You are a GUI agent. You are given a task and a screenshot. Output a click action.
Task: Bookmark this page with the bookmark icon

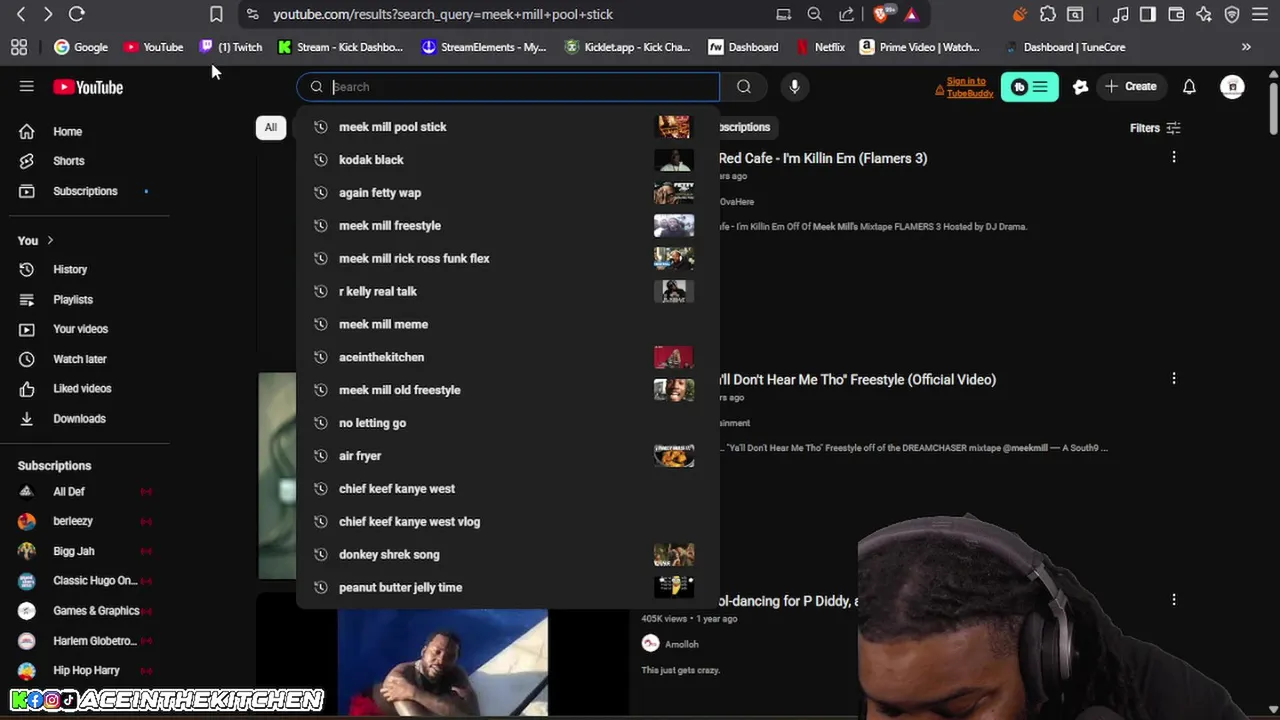pyautogui.click(x=216, y=14)
